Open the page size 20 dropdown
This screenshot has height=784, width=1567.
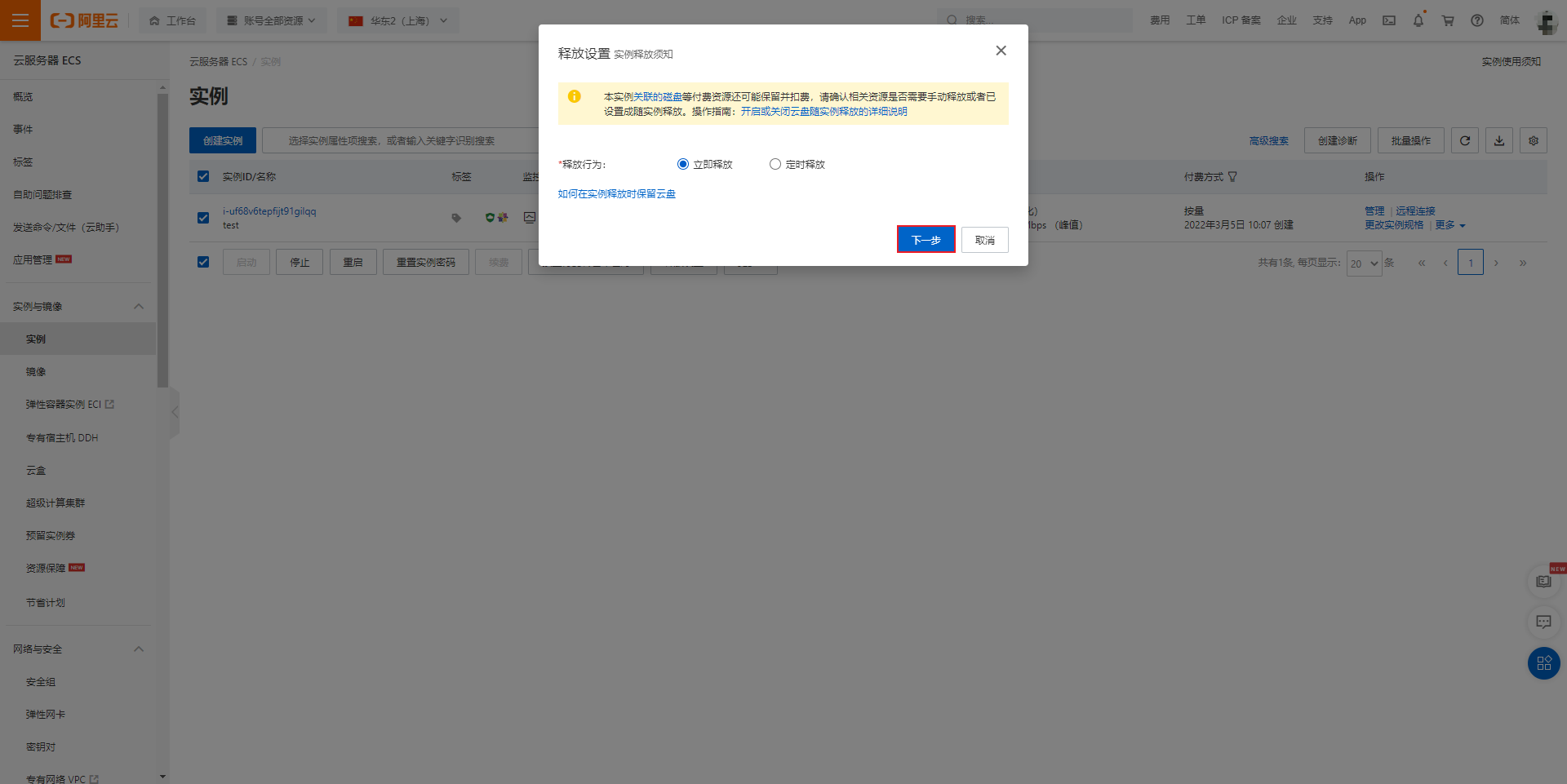click(x=1364, y=263)
